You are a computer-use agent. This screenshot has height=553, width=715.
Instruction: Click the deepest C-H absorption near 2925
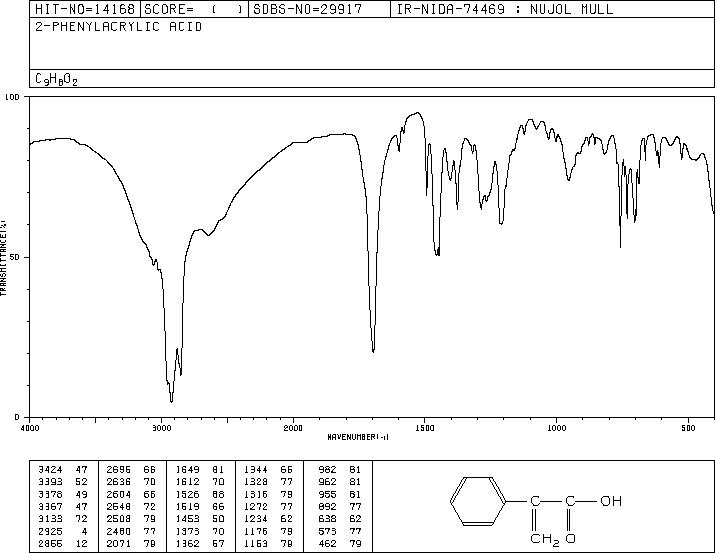(x=171, y=401)
